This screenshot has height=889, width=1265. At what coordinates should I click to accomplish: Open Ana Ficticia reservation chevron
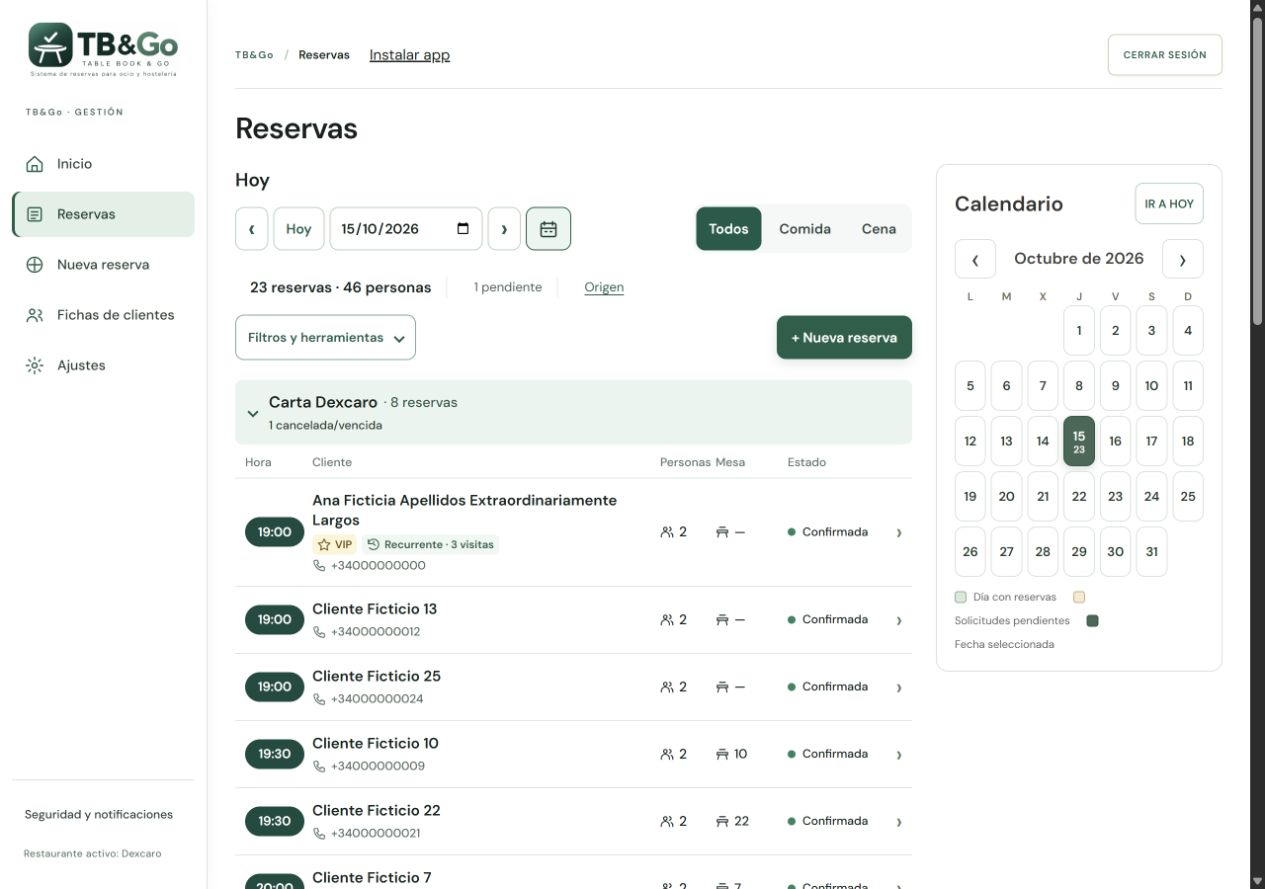click(899, 533)
